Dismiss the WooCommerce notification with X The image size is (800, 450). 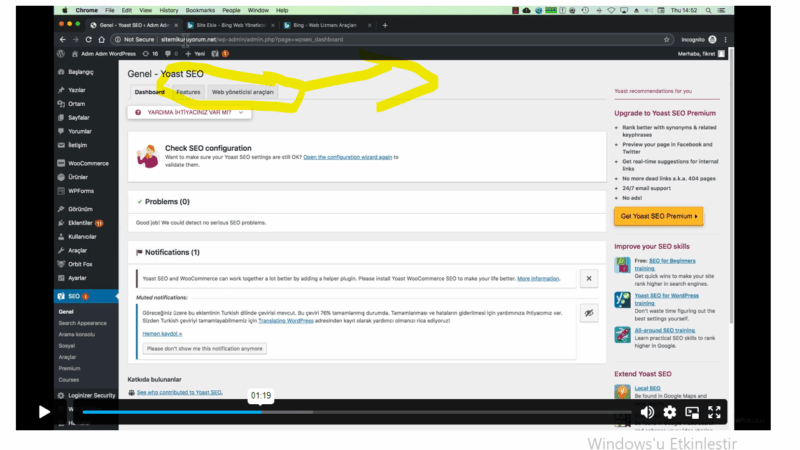(x=589, y=279)
